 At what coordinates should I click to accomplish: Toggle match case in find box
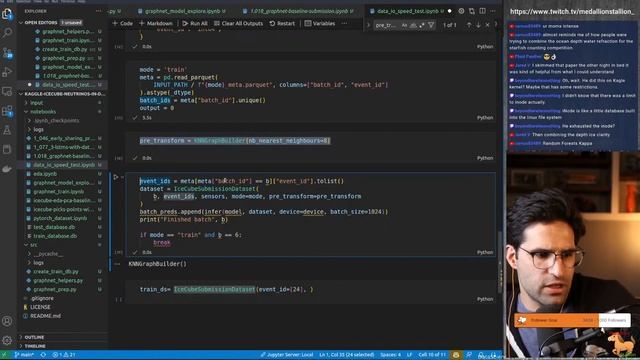tap(404, 25)
